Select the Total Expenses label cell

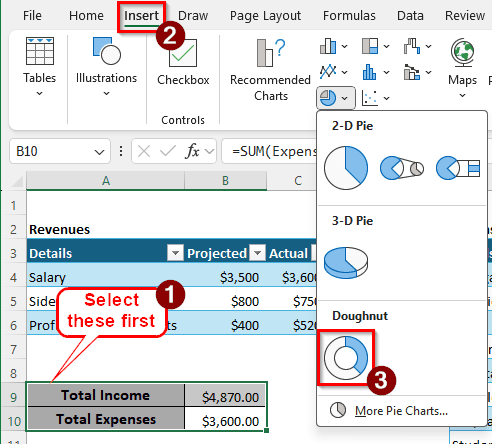[x=106, y=419]
